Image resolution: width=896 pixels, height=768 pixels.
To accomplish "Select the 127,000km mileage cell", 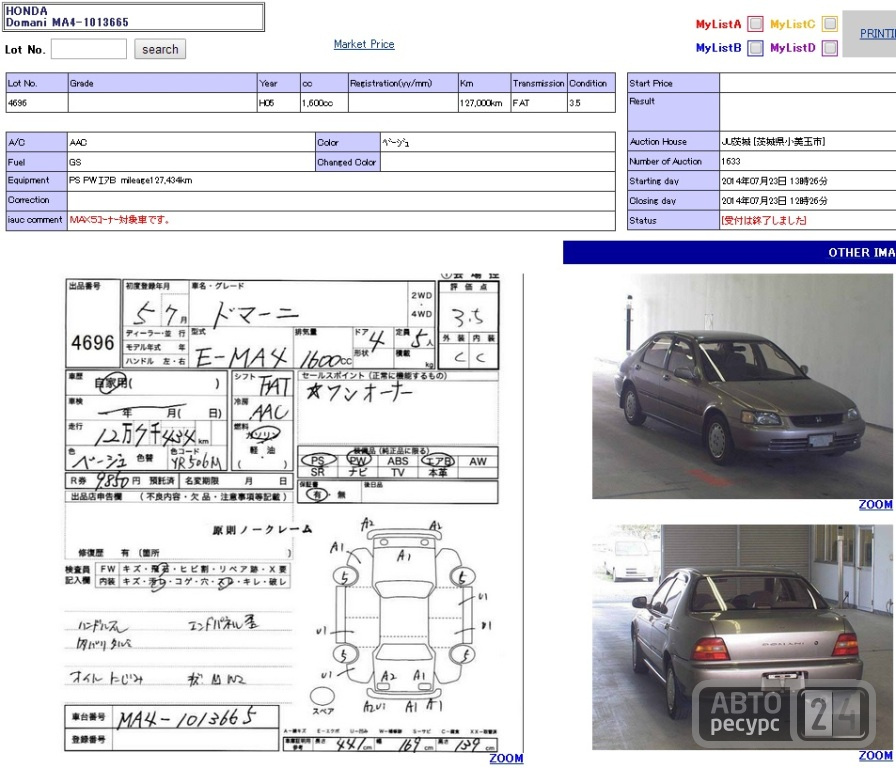I will (x=484, y=103).
